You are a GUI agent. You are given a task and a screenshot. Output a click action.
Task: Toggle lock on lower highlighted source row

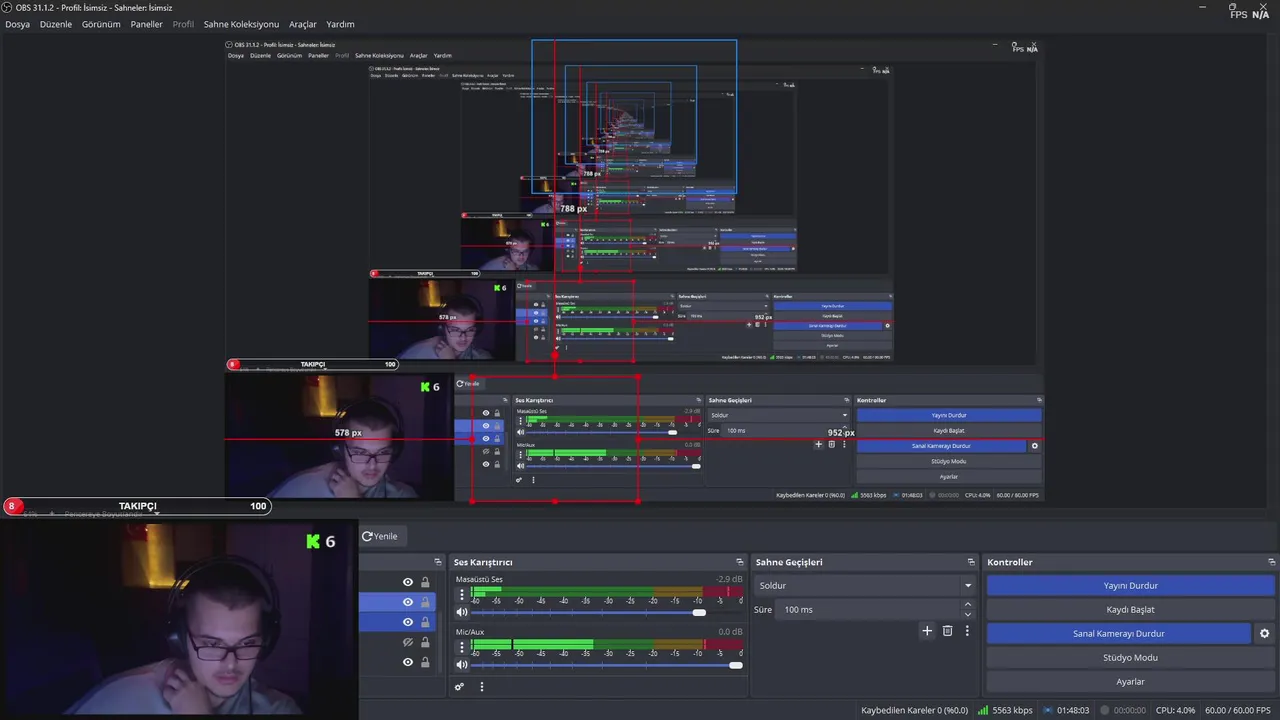(425, 622)
